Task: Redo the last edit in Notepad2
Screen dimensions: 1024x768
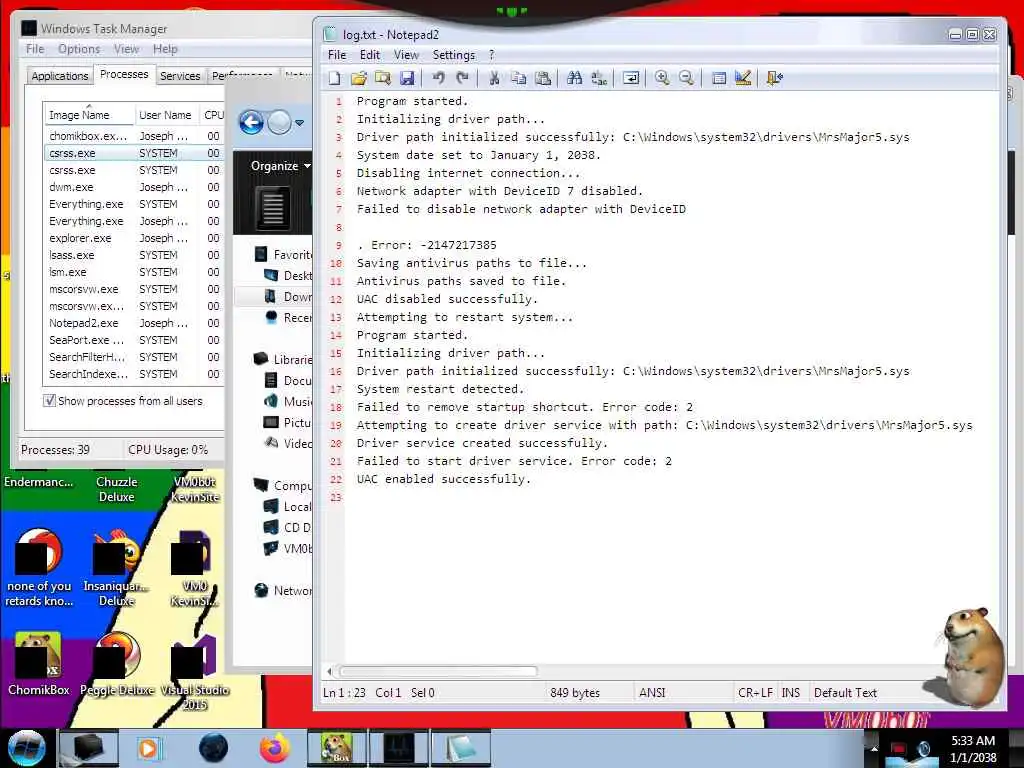Action: point(462,78)
